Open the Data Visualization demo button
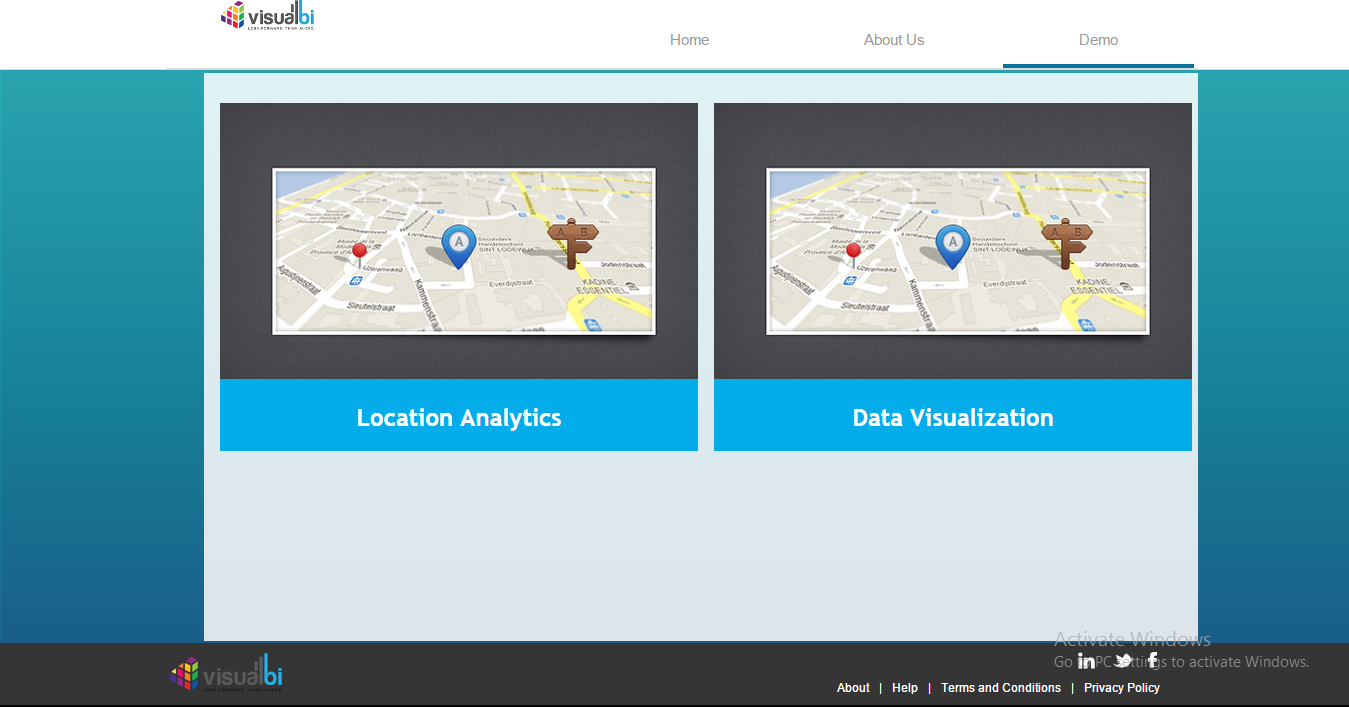Image resolution: width=1349 pixels, height=707 pixels. (x=953, y=417)
